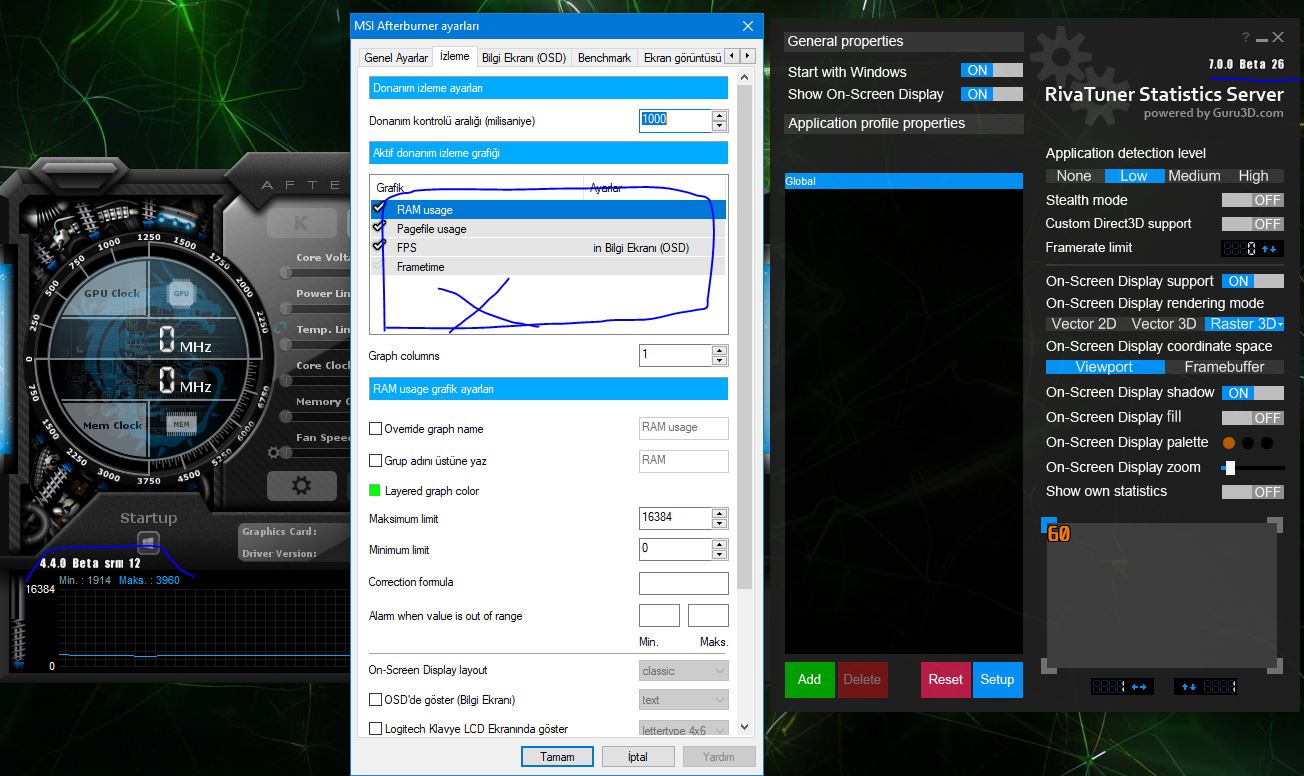The height and width of the screenshot is (776, 1304).
Task: Toggle the checkmark next to FPS graph
Action: click(x=379, y=246)
